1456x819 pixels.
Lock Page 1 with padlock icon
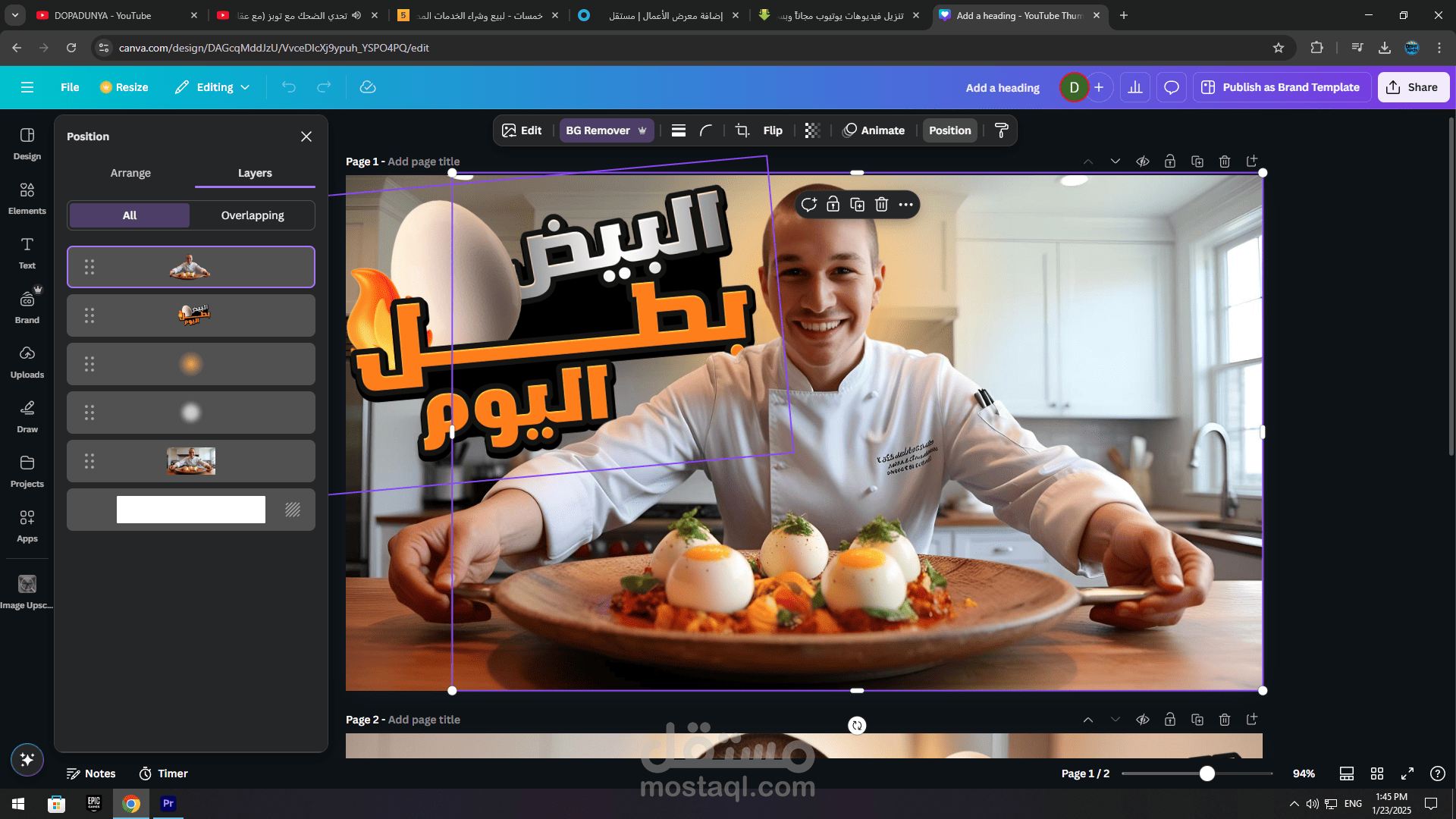pos(1170,162)
